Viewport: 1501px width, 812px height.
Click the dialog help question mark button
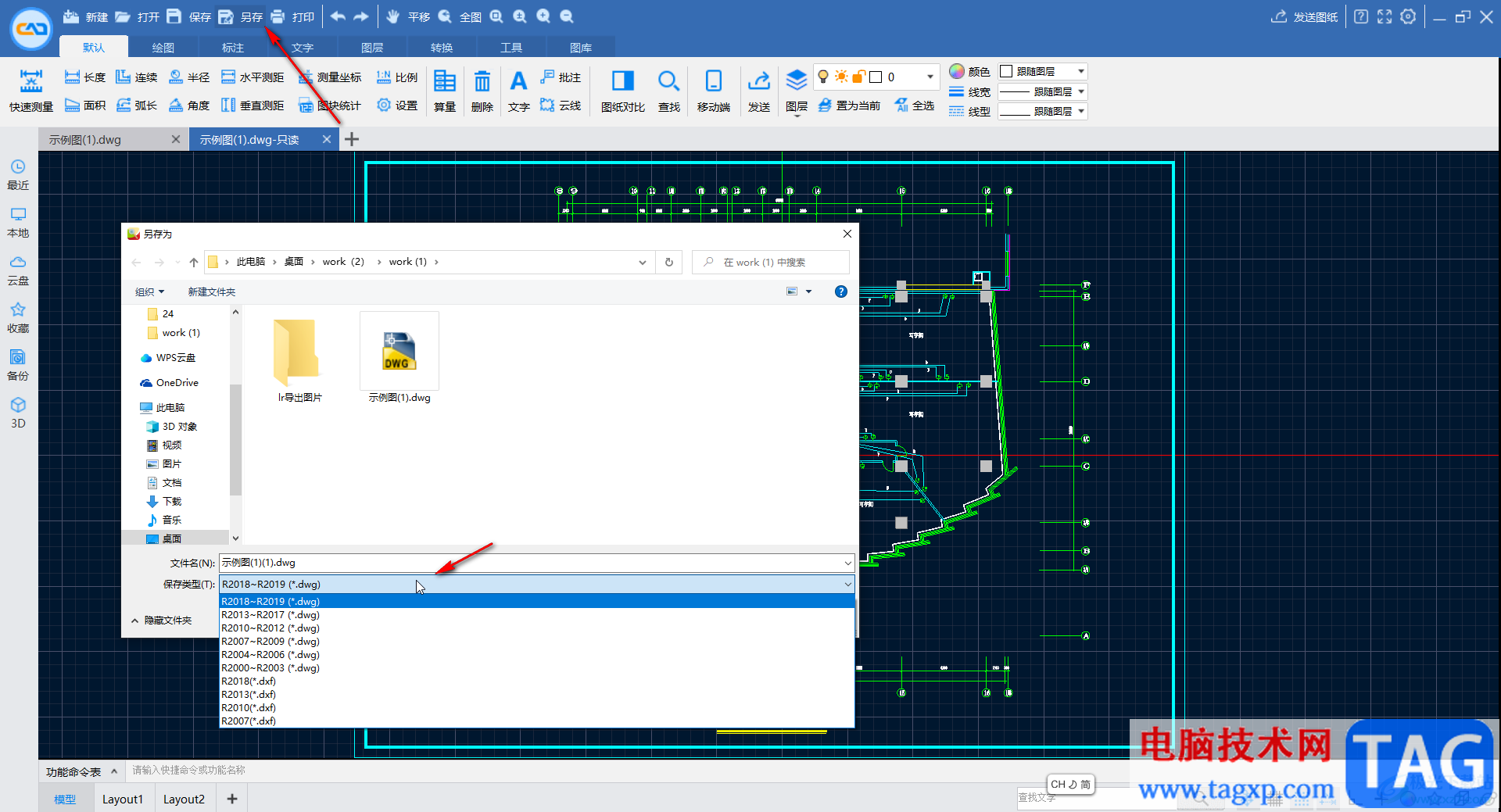(x=840, y=292)
